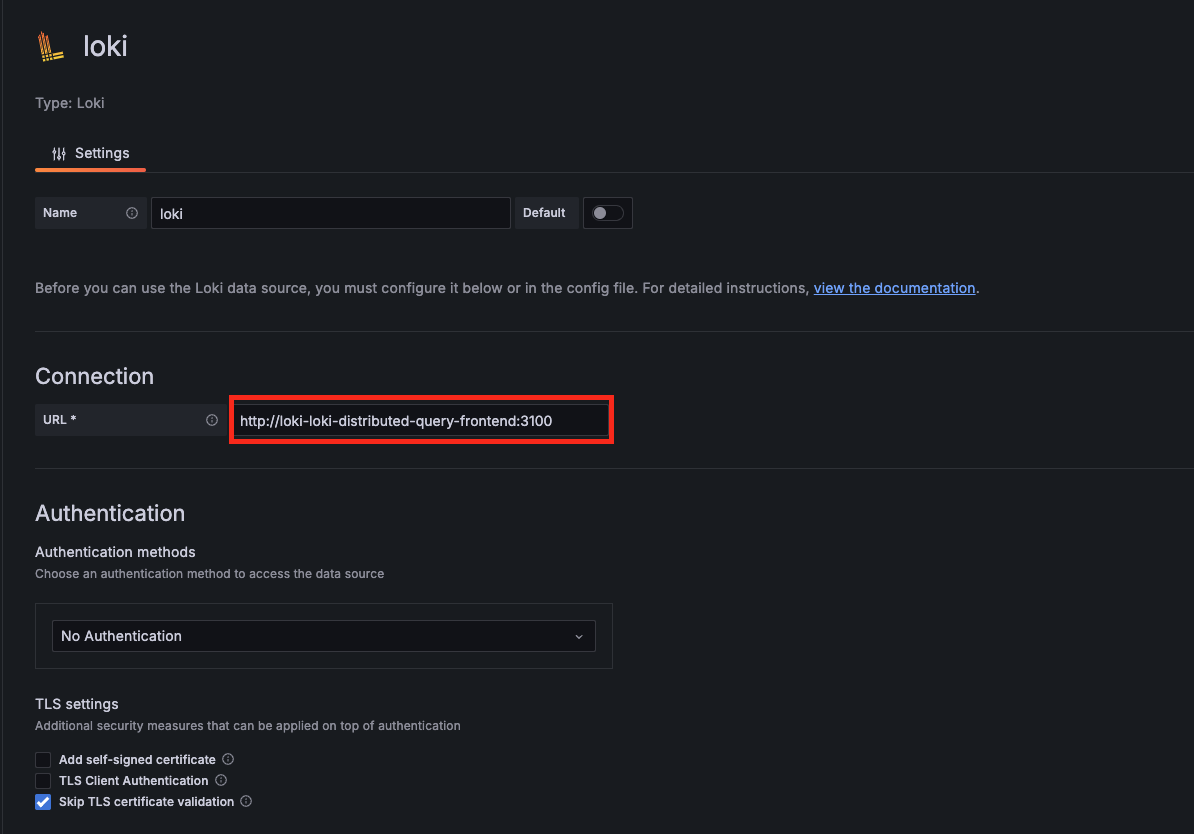Edit the Connection URL input field
This screenshot has height=834, width=1194.
click(421, 420)
